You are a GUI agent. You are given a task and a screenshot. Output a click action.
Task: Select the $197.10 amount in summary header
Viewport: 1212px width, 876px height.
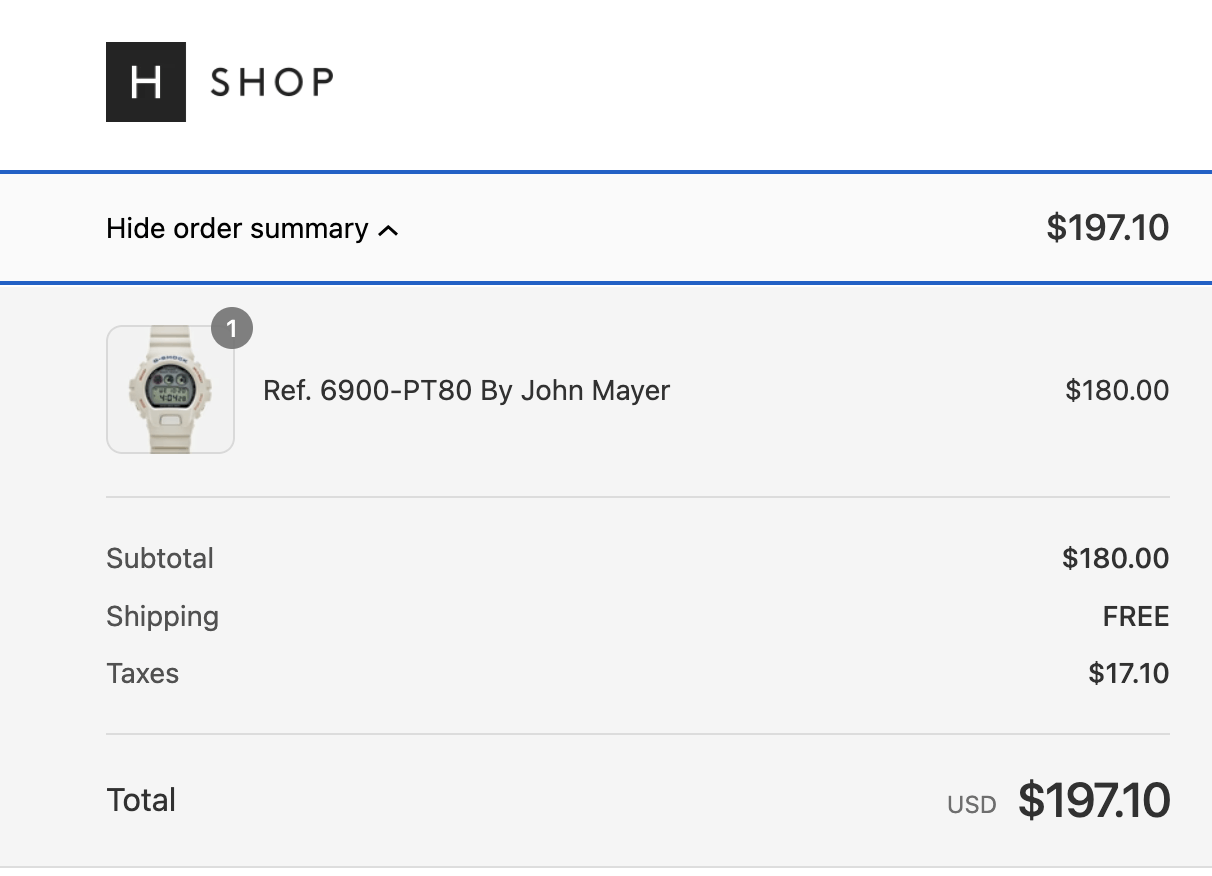1107,228
